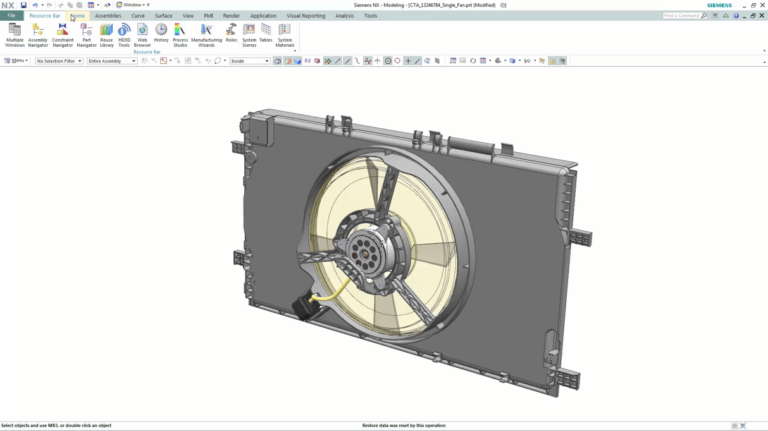Click the lasso selection icon

(217, 61)
